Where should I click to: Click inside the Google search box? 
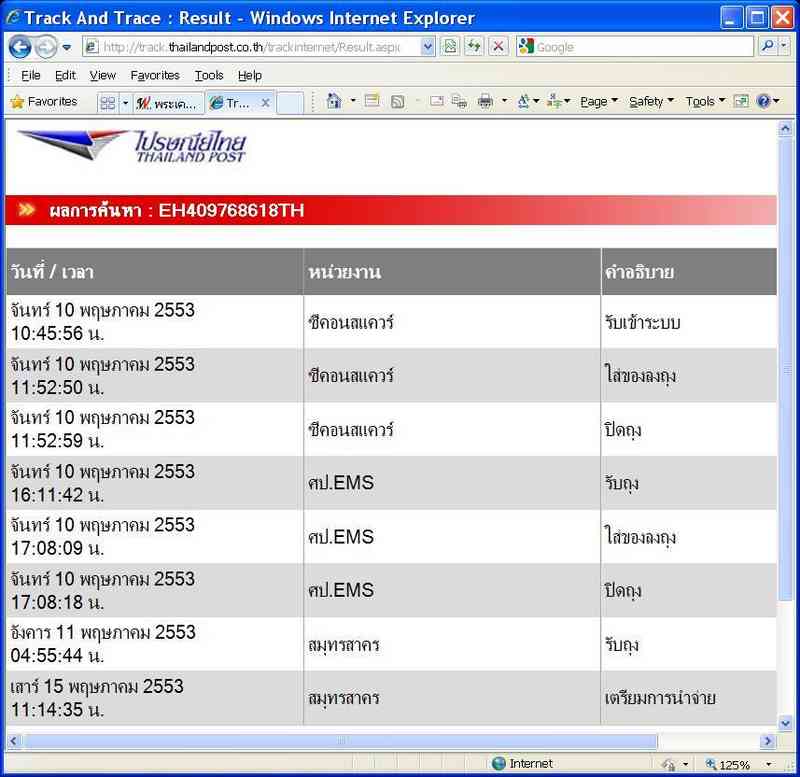coord(640,47)
